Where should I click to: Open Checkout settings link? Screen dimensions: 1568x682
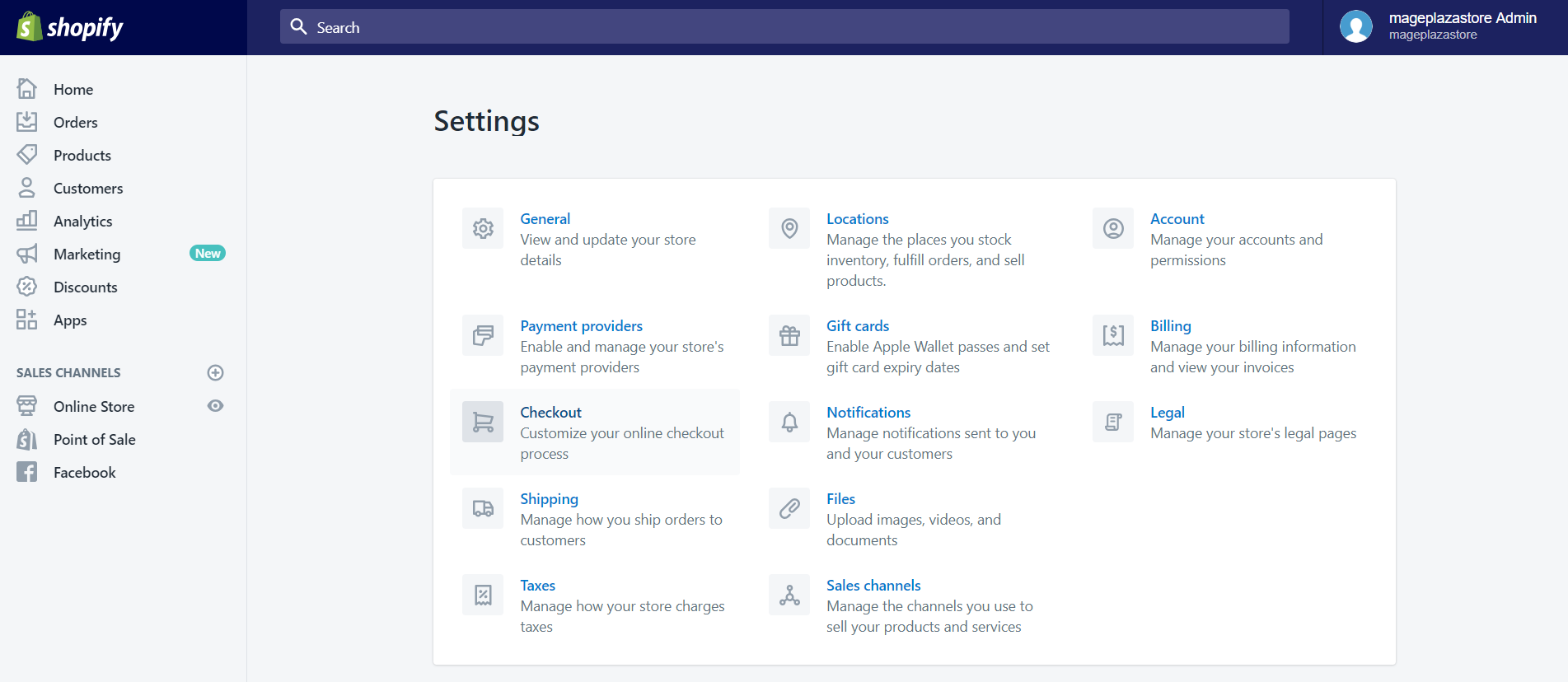(550, 412)
